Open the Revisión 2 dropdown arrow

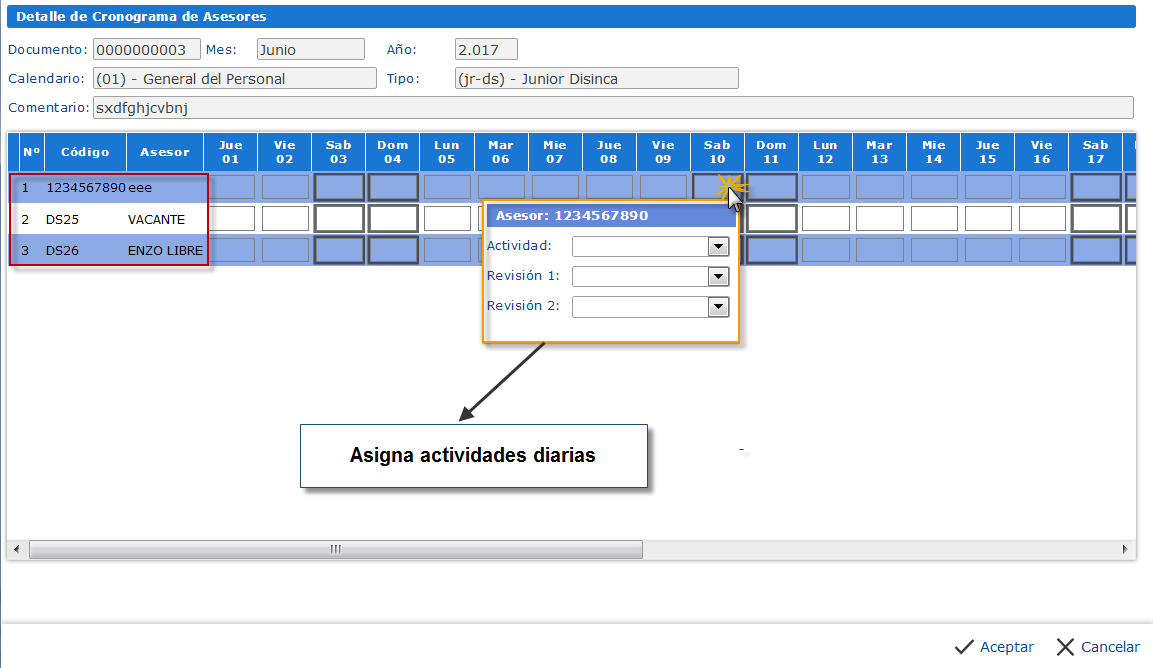718,307
